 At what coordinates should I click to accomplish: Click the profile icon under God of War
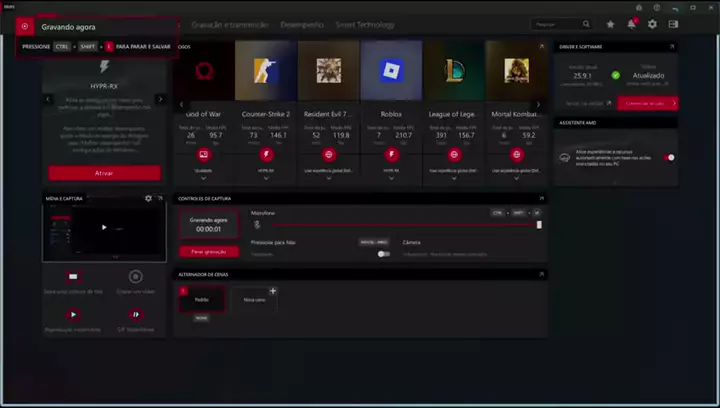click(203, 155)
